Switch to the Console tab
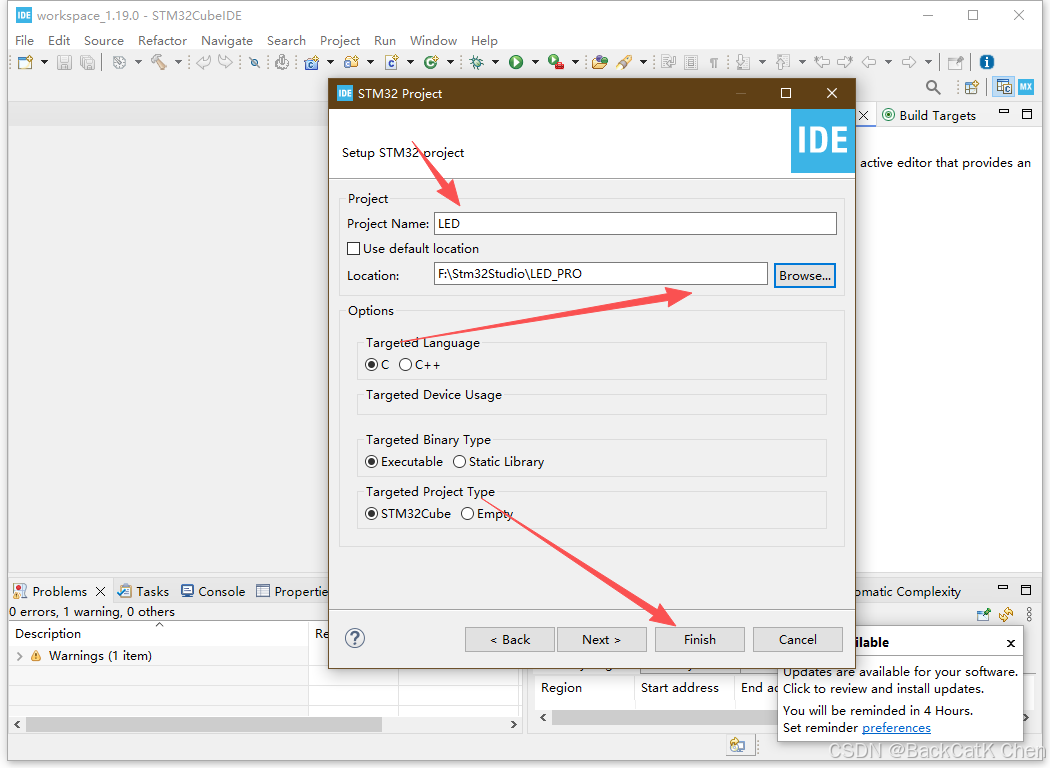This screenshot has height=768, width=1050. [214, 592]
